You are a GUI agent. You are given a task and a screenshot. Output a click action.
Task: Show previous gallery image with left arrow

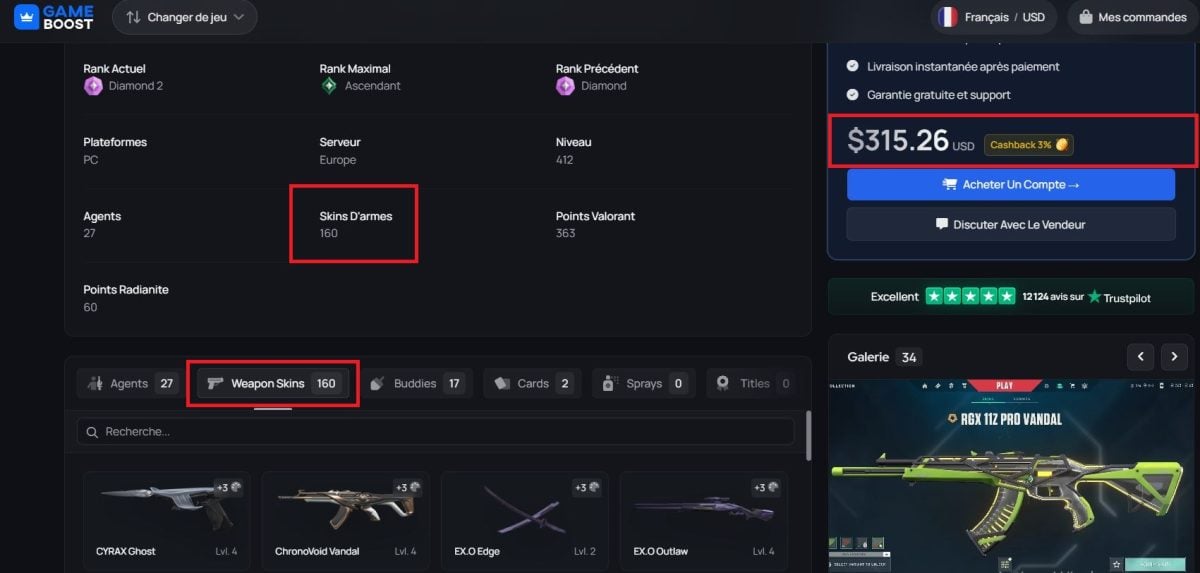pos(1141,356)
